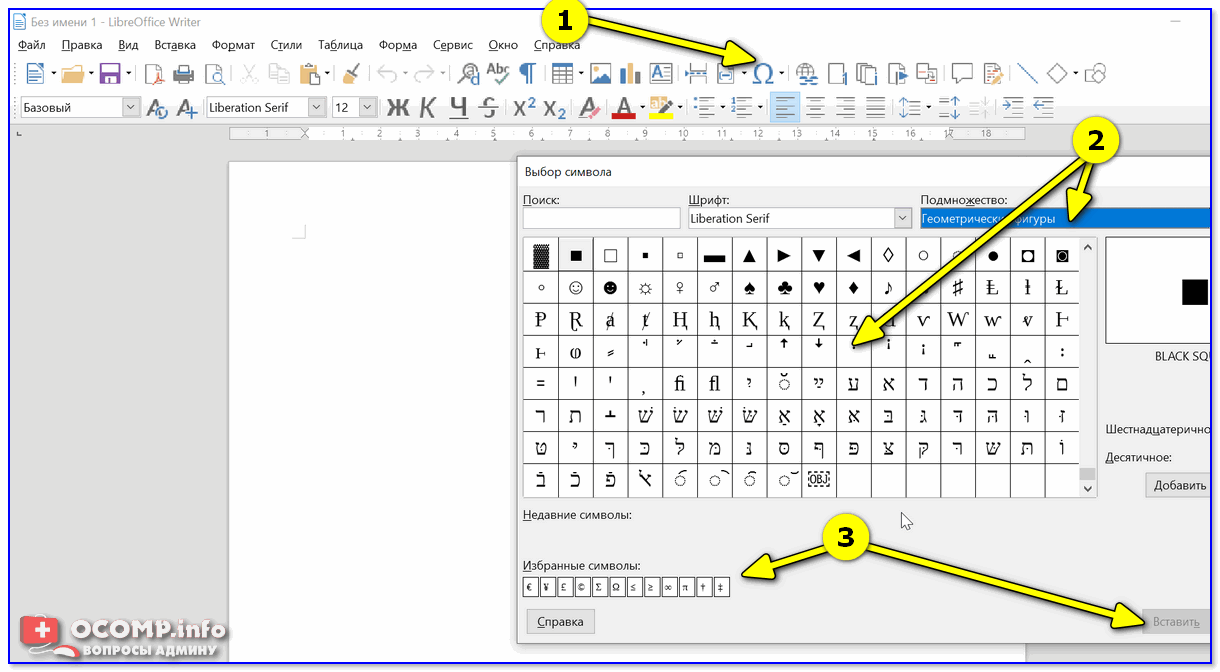Toggle bold formatting (Ж)
This screenshot has width=1220, height=672.
click(x=398, y=107)
